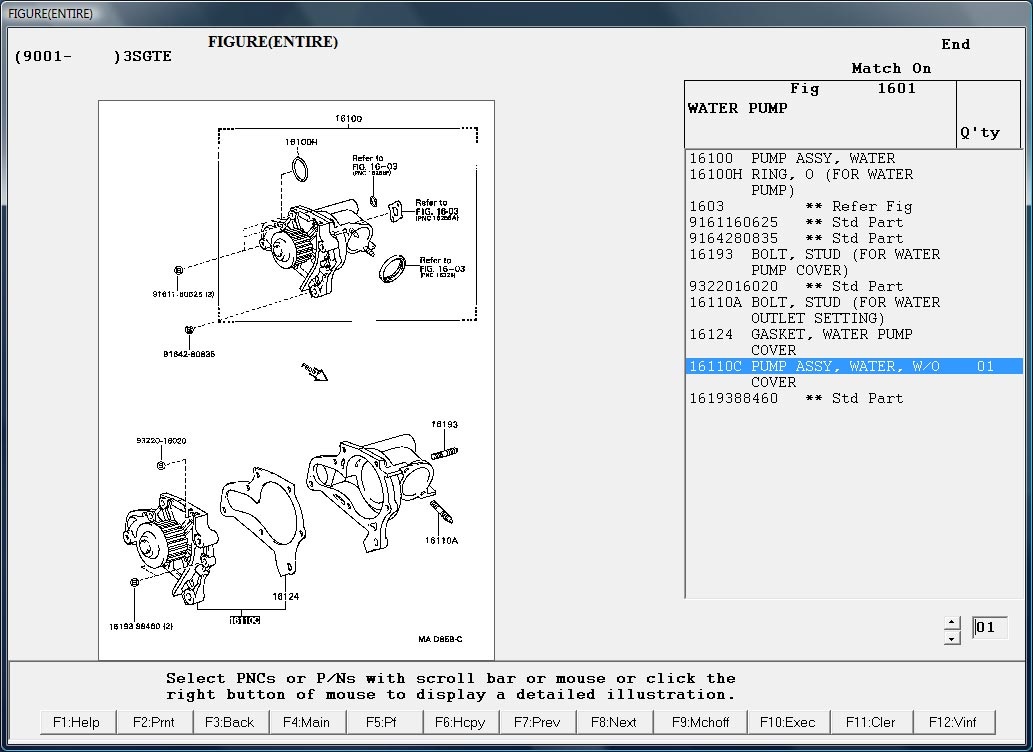This screenshot has width=1033, height=752.
Task: Select row 16100H RING, O
Action: coord(854,182)
